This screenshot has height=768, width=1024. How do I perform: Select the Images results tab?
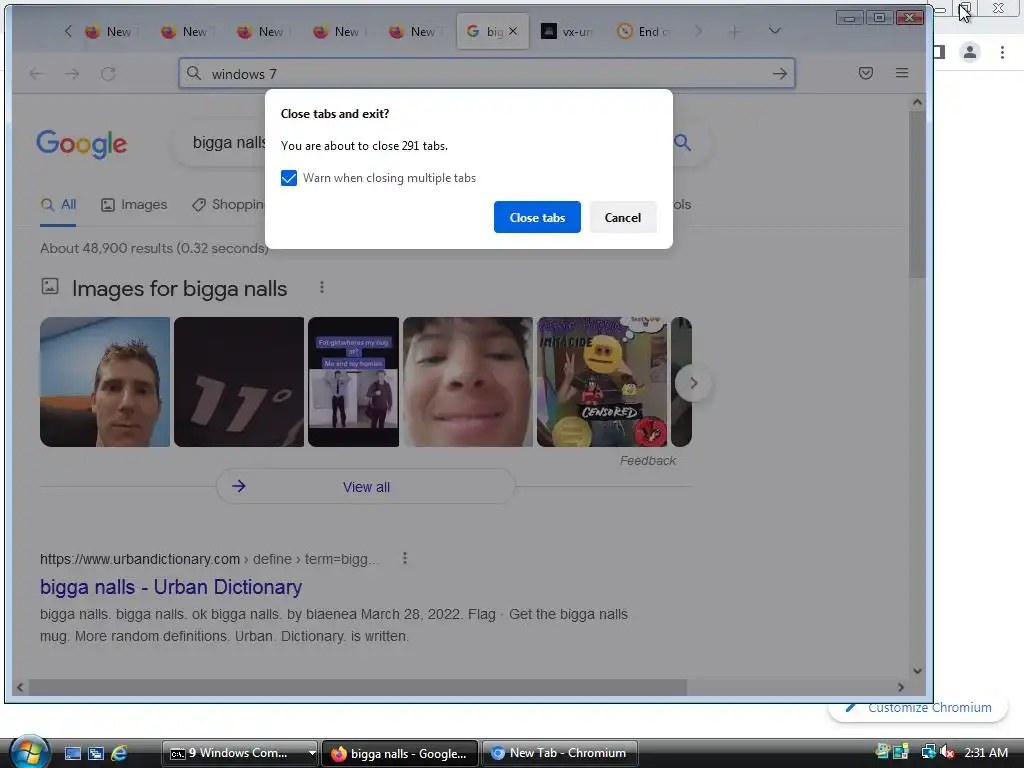coord(134,205)
